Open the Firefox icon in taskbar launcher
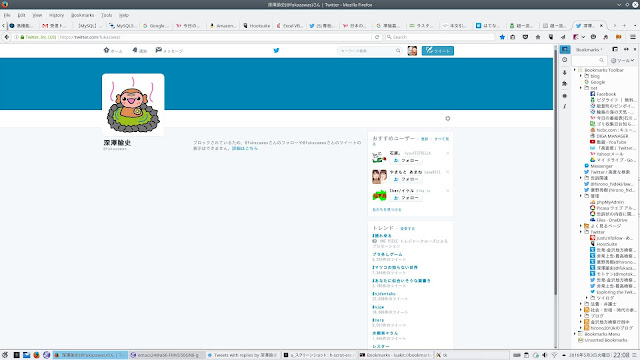Viewport: 640px width, 360px height. [x=36, y=355]
